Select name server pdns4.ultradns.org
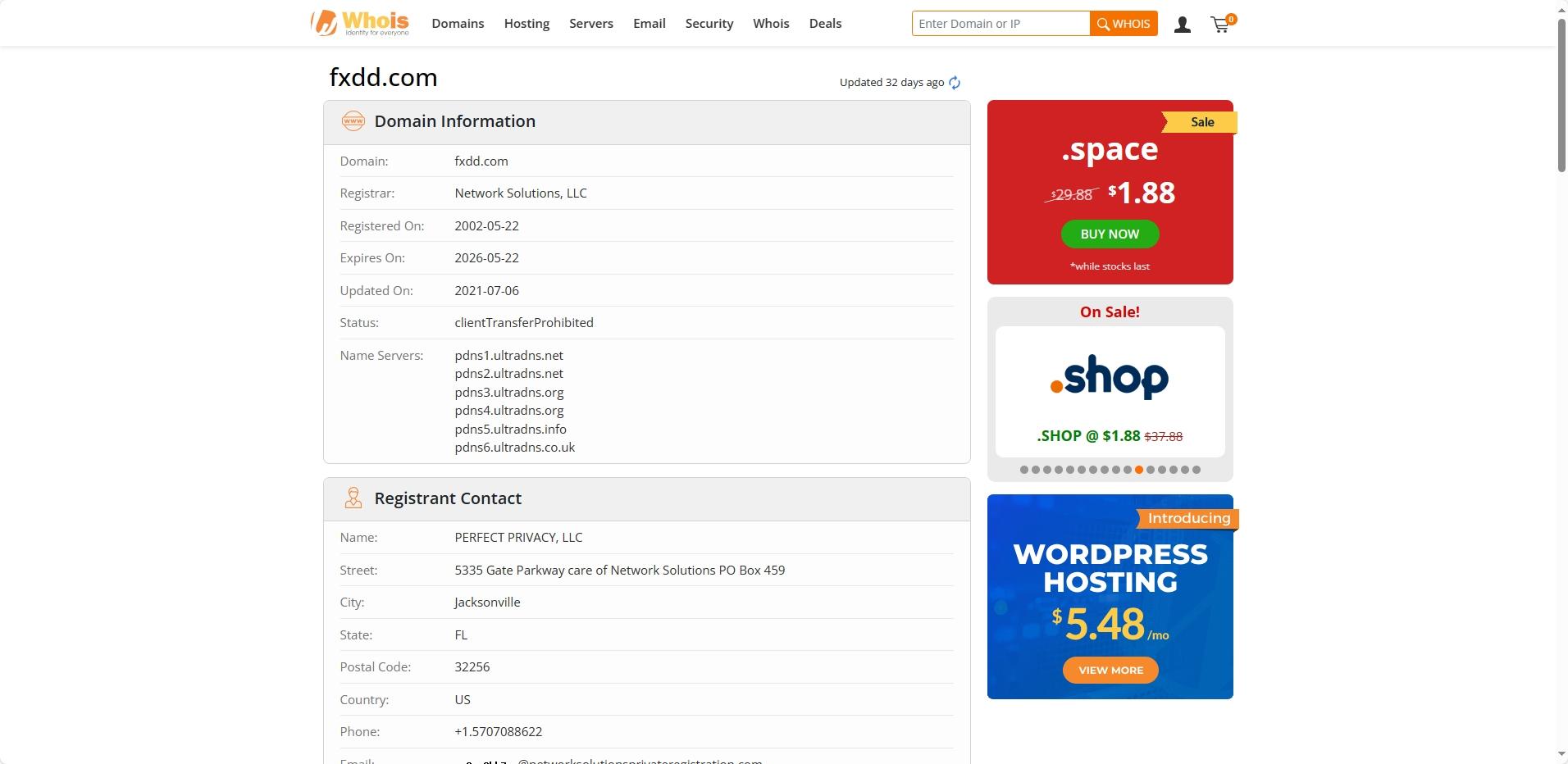Viewport: 1568px width, 764px height. pyautogui.click(x=508, y=411)
